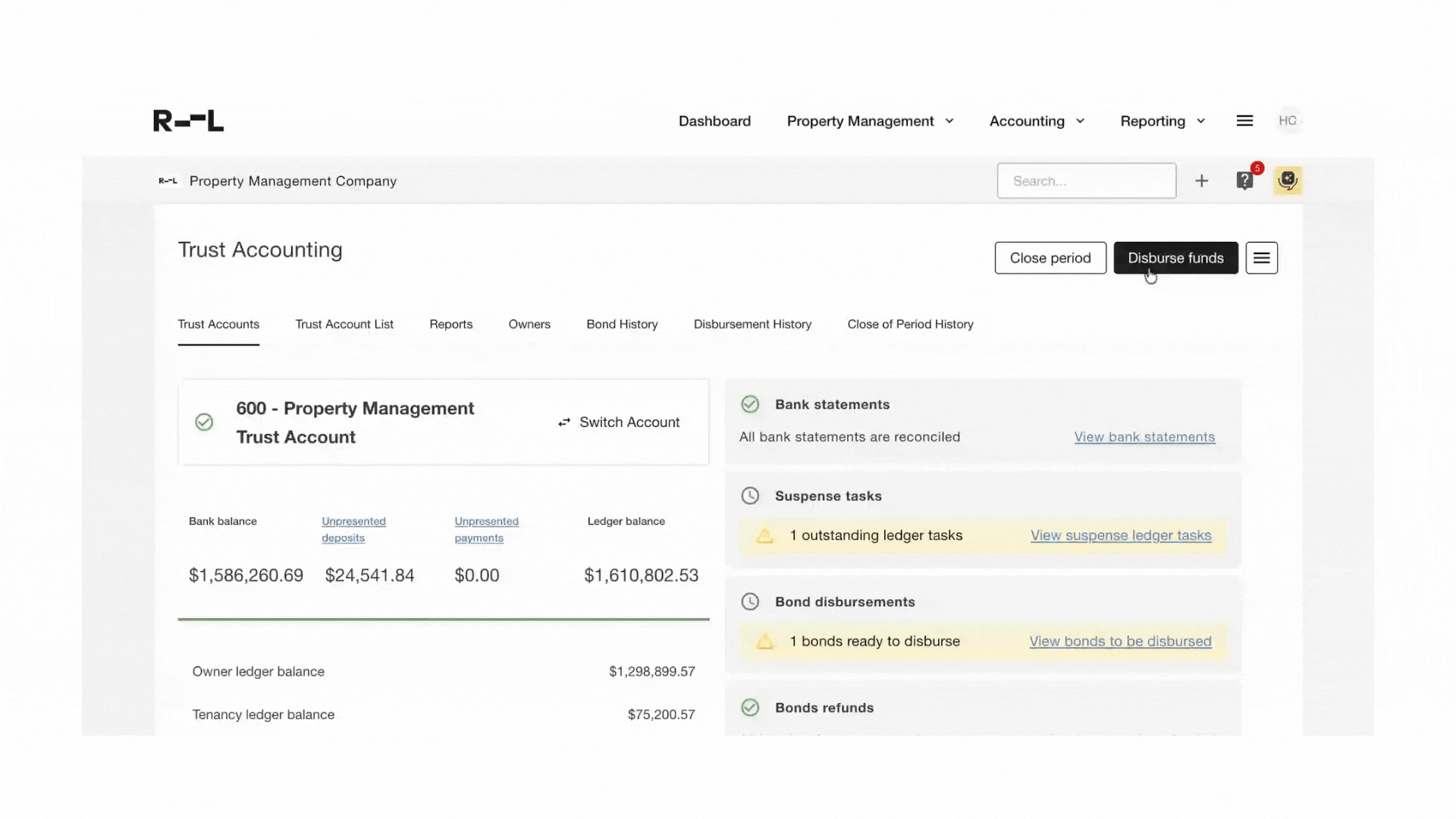Click into the Search input field

1086,180
